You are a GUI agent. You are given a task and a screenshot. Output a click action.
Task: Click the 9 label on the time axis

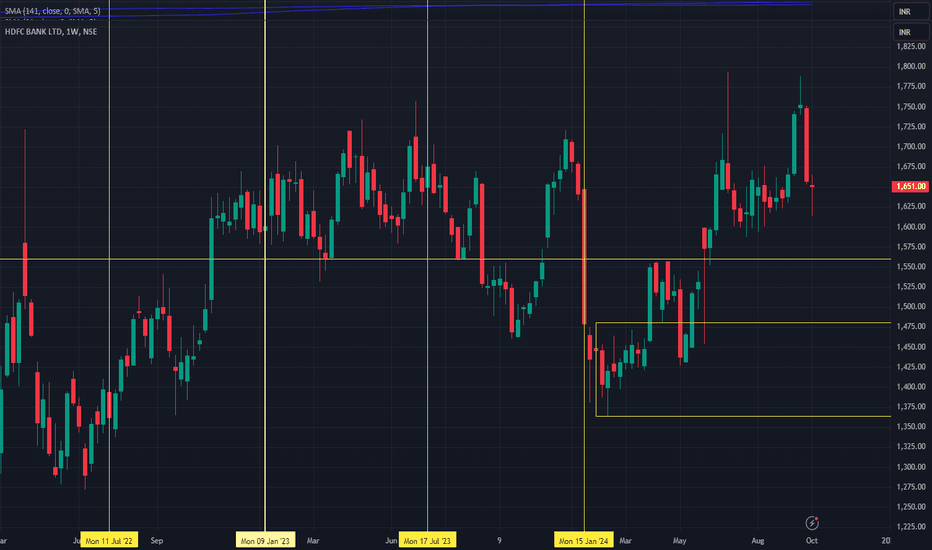pyautogui.click(x=499, y=540)
